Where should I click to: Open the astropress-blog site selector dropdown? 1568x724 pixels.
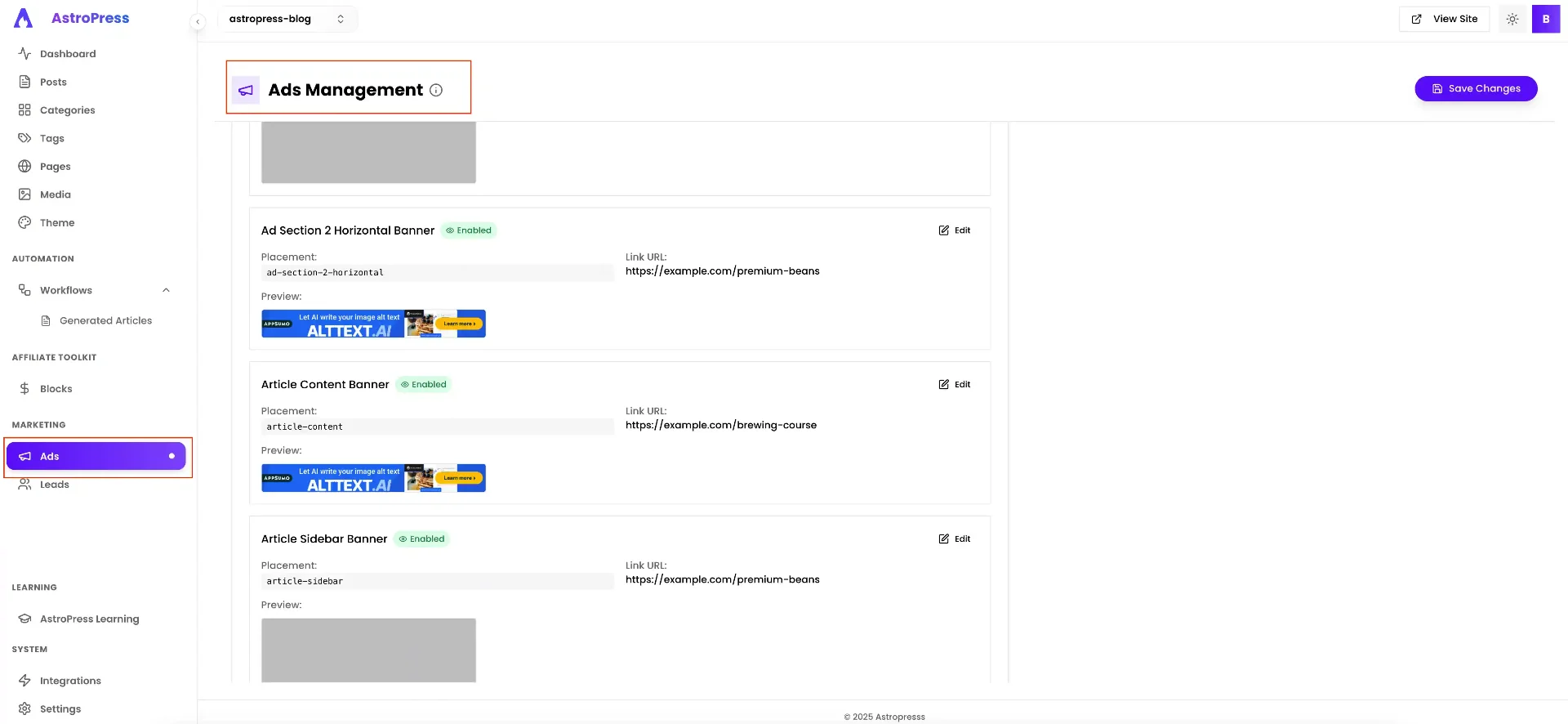tap(287, 19)
